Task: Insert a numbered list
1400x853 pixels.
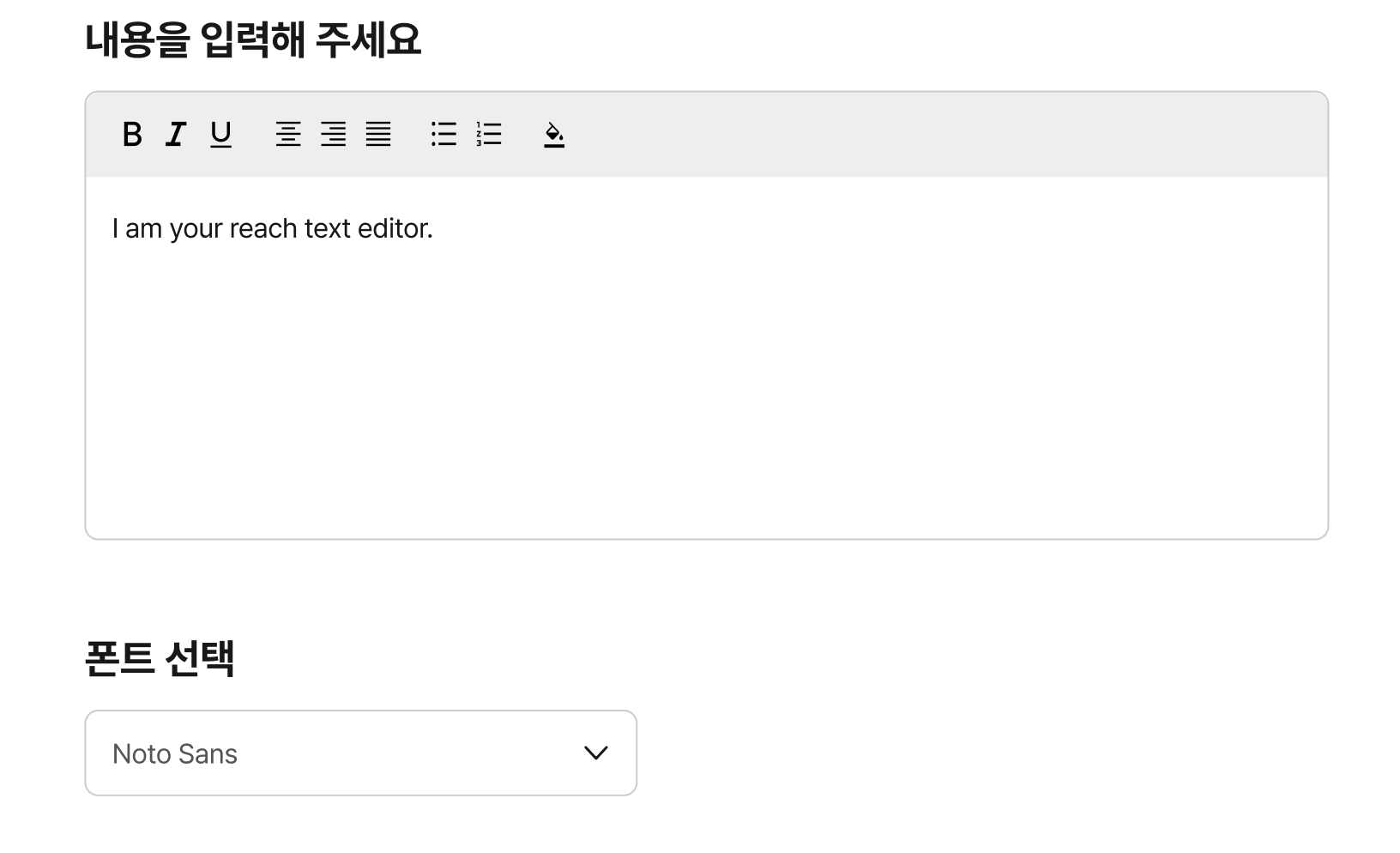Action: [x=489, y=134]
